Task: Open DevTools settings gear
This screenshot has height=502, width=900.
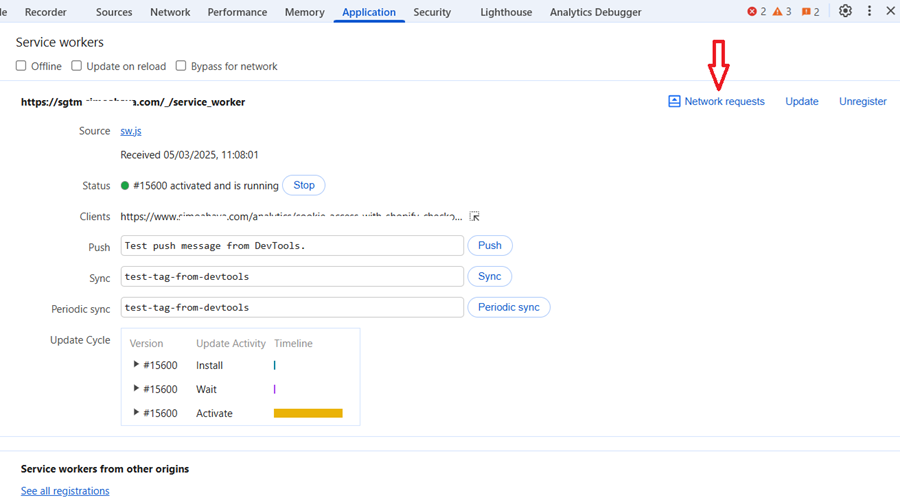Action: coord(845,11)
